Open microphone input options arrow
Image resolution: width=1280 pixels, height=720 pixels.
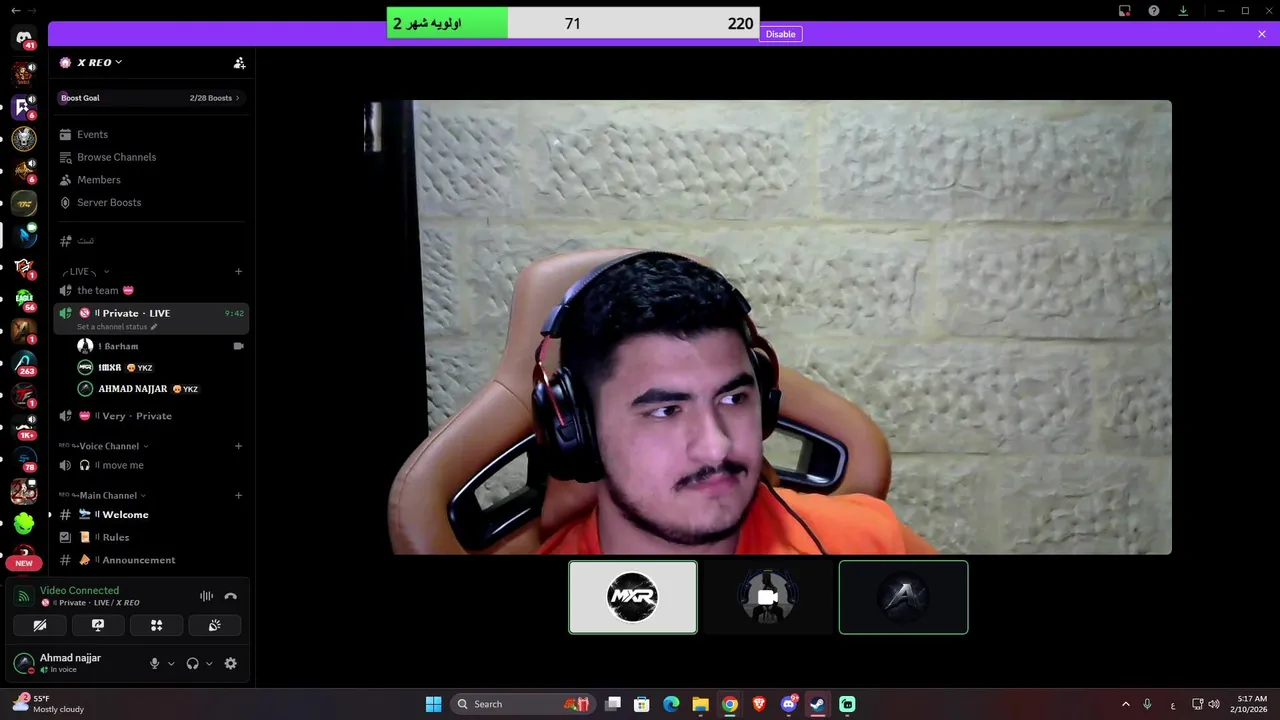pyautogui.click(x=171, y=663)
